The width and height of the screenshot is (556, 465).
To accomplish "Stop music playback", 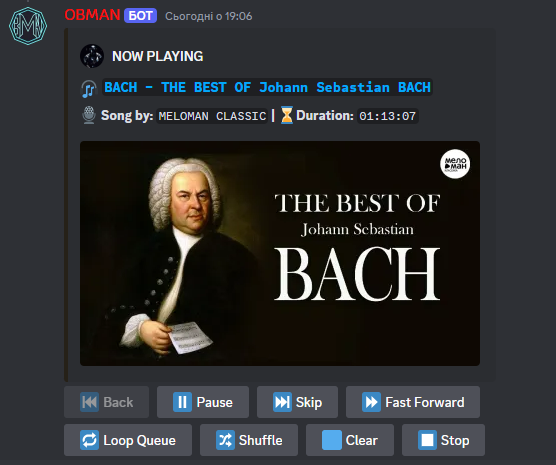I will (x=443, y=440).
